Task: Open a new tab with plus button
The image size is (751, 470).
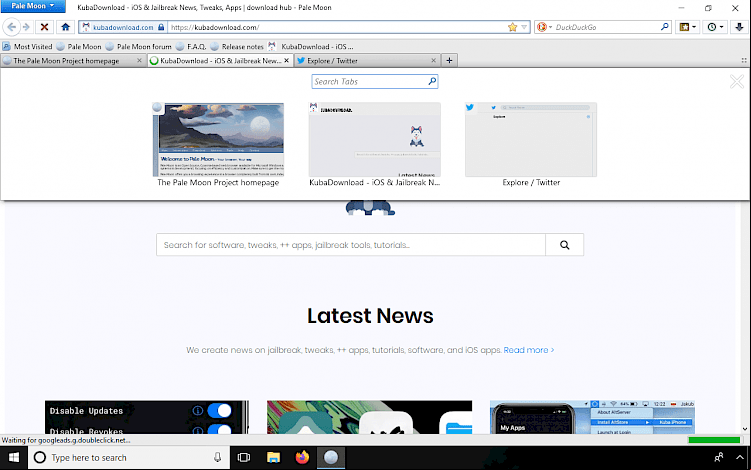Action: click(449, 60)
